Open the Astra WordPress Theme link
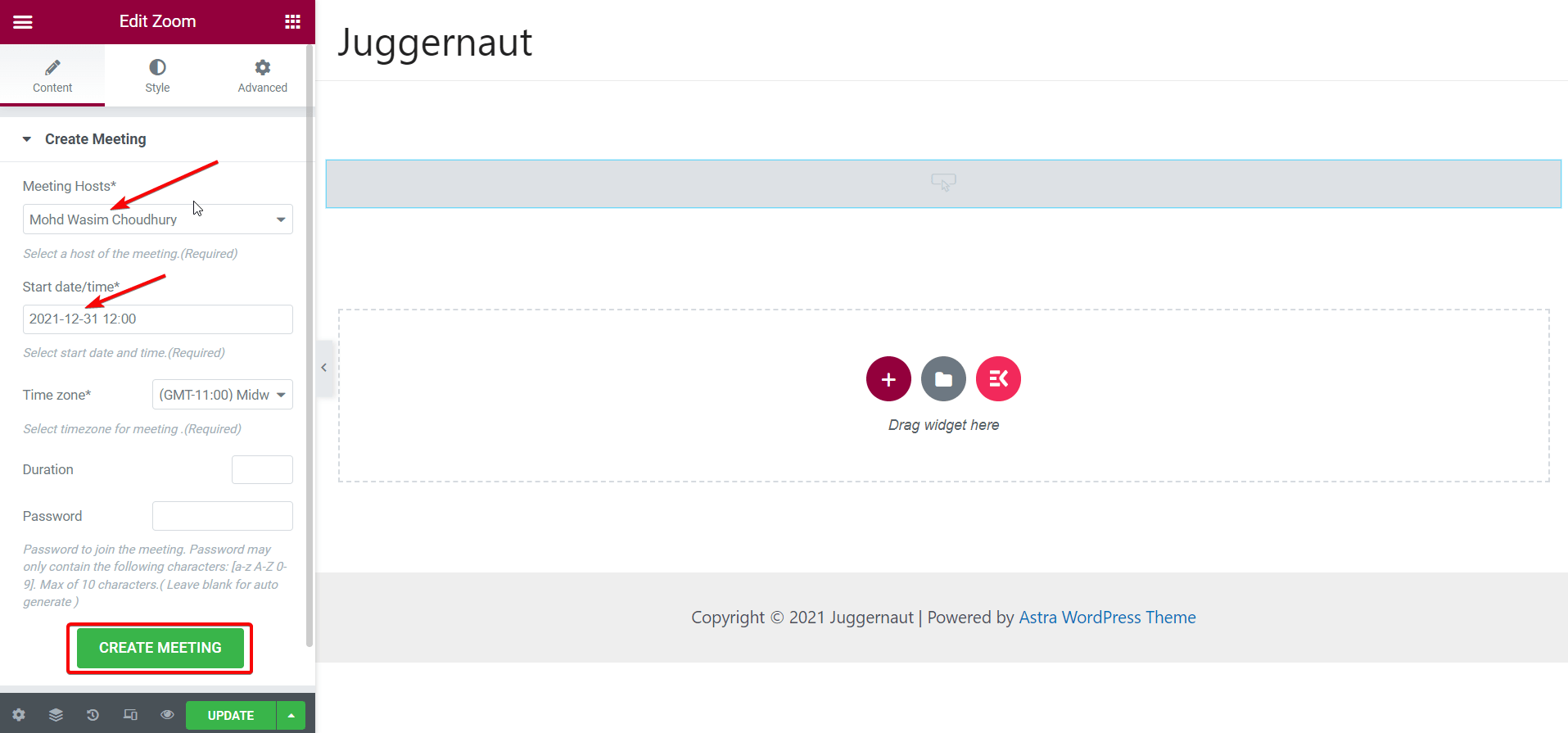This screenshot has width=1568, height=733. (1107, 617)
